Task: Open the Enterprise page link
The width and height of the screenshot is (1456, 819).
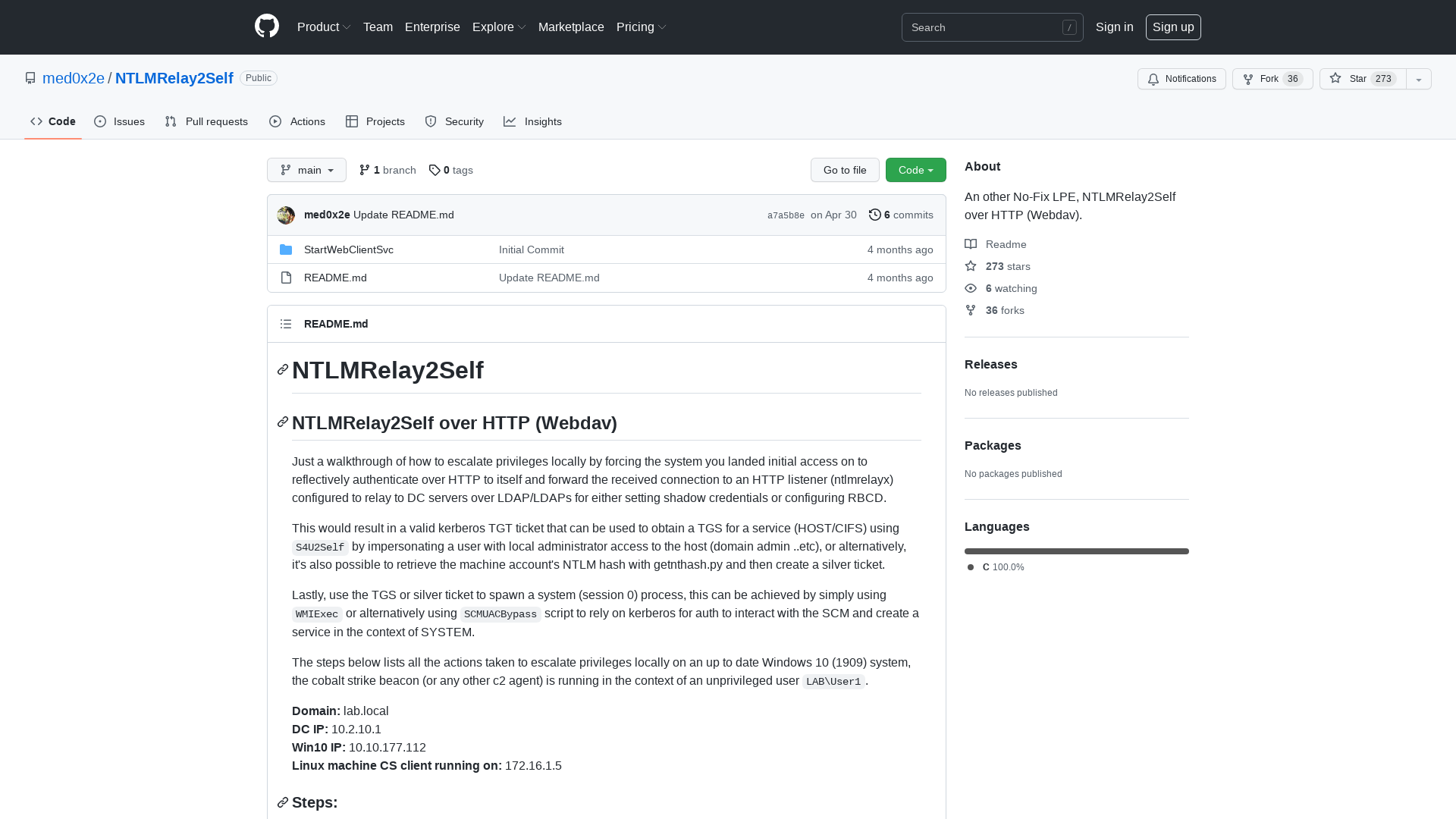Action: (432, 27)
